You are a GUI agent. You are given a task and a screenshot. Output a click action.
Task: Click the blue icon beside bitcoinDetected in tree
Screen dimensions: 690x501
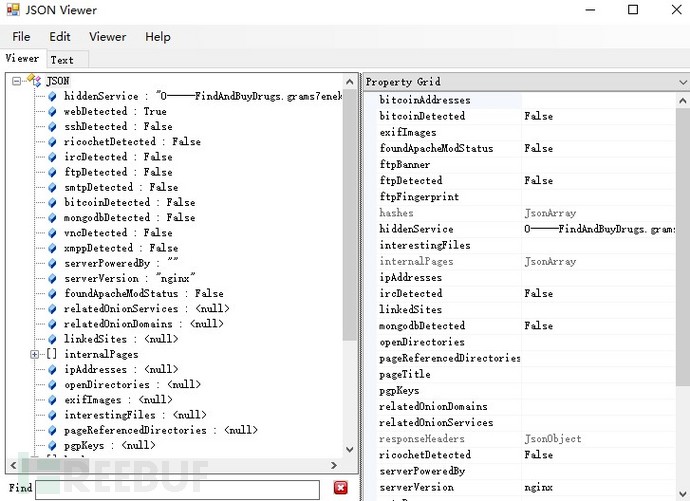point(52,203)
